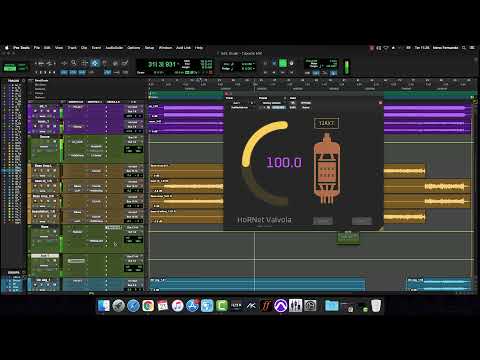Open the Setup menu
Image resolution: width=480 pixels, height=360 pixels.
(149, 48)
